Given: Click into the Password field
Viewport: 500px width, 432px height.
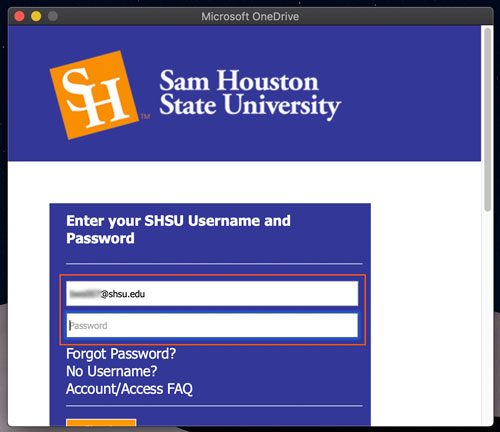Looking at the screenshot, I should (x=212, y=325).
